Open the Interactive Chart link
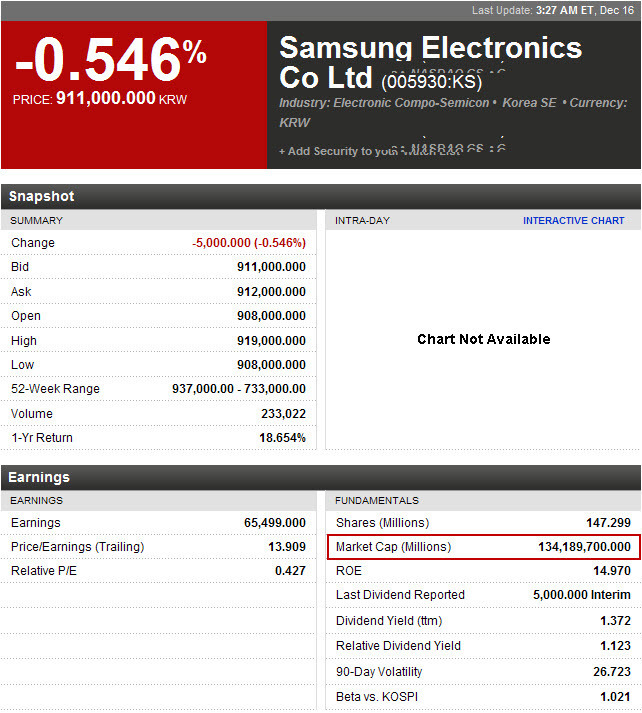The image size is (642, 713). pos(573,221)
